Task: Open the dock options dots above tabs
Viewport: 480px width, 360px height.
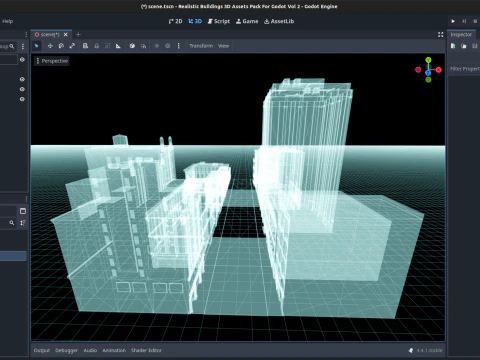Action: tap(26, 35)
